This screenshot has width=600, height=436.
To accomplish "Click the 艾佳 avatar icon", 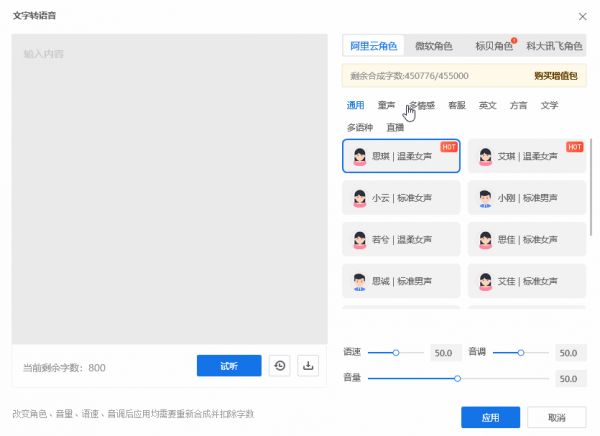I will pyautogui.click(x=485, y=282).
